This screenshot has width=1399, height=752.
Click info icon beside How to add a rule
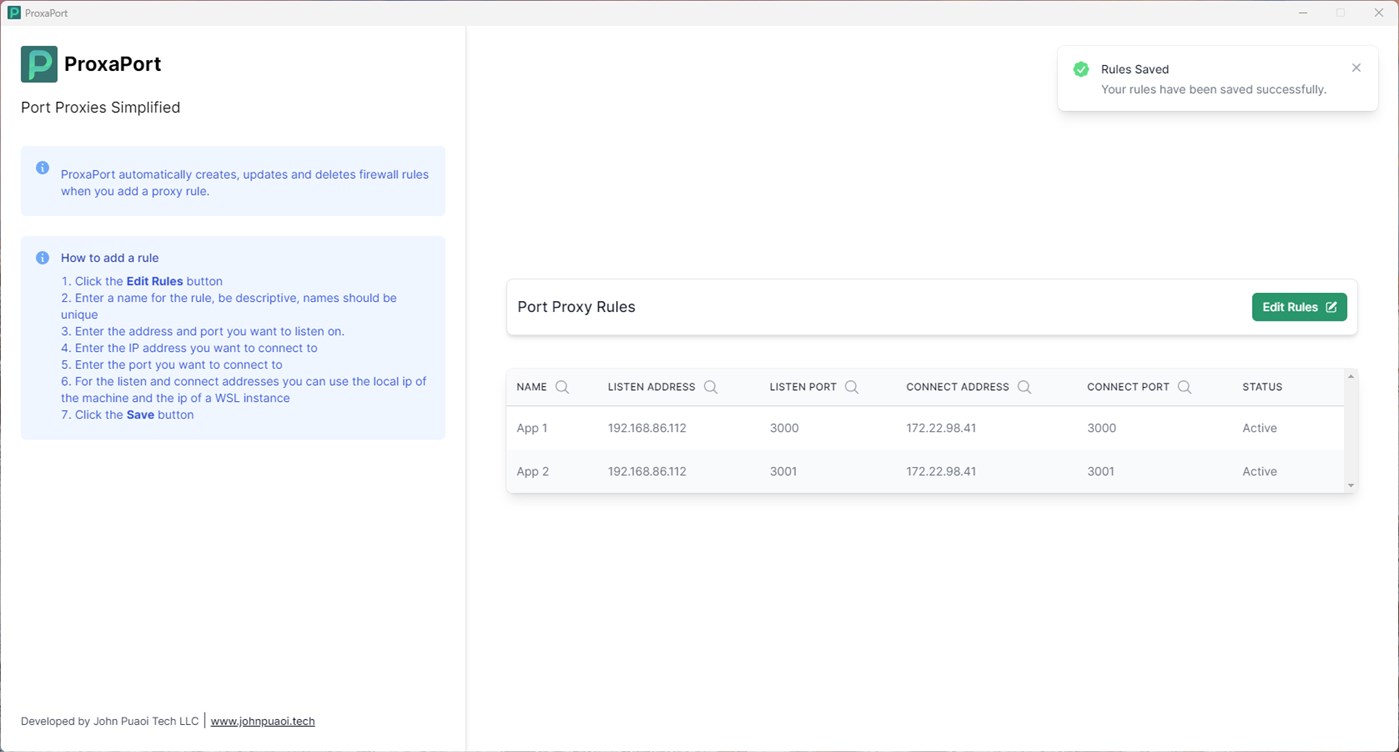tap(42, 258)
